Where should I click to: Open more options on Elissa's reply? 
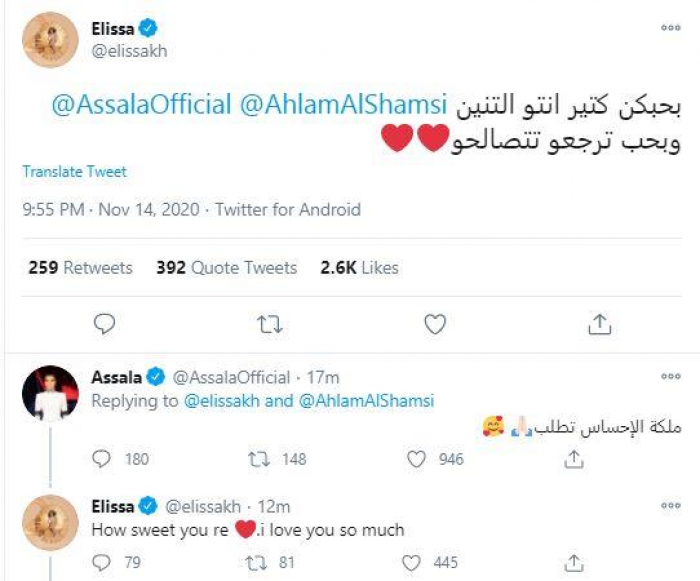pyautogui.click(x=670, y=505)
